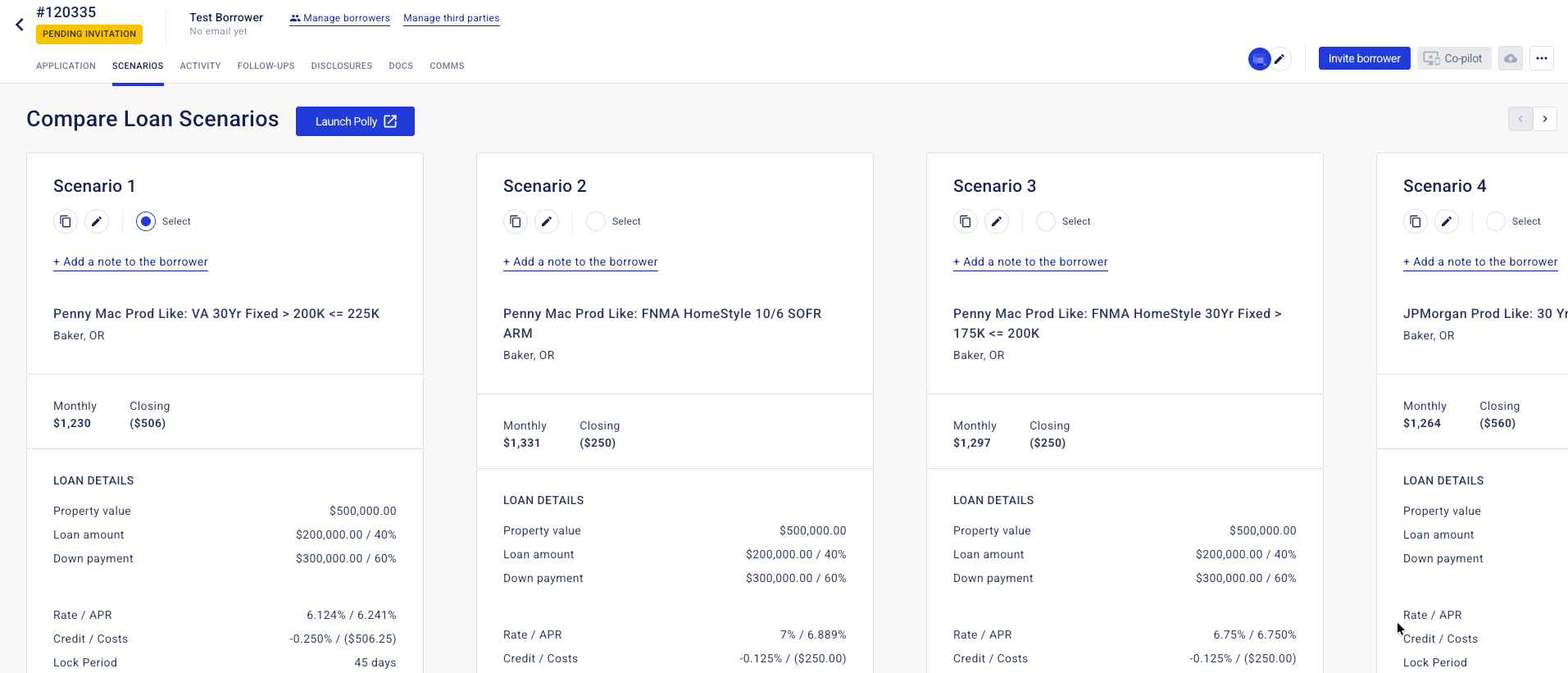Image resolution: width=1568 pixels, height=673 pixels.
Task: Click Scenario 1 lock period 45 days
Action: click(x=375, y=663)
